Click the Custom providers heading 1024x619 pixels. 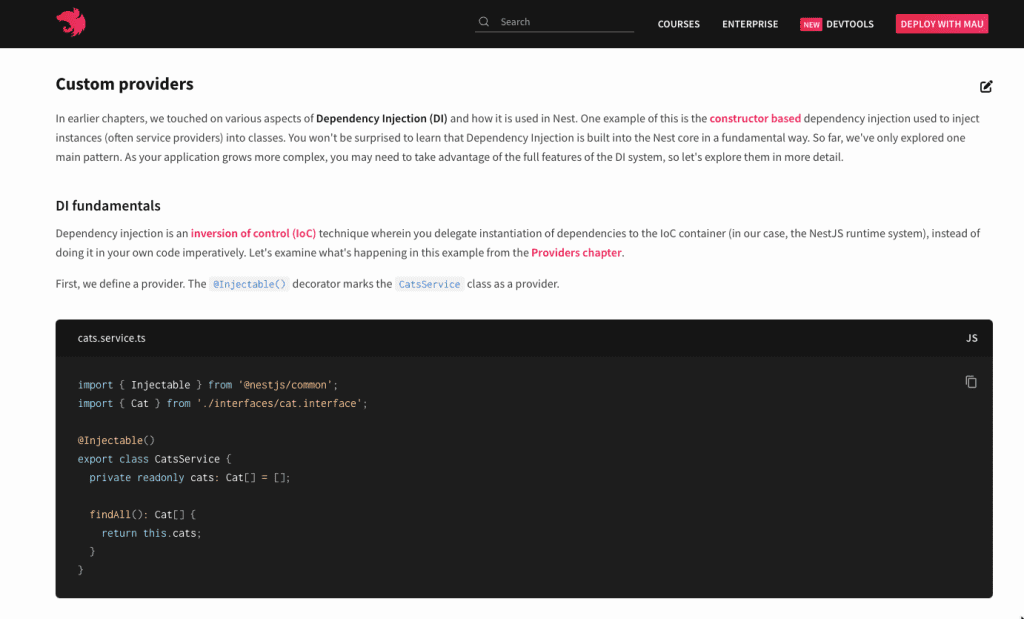[125, 84]
